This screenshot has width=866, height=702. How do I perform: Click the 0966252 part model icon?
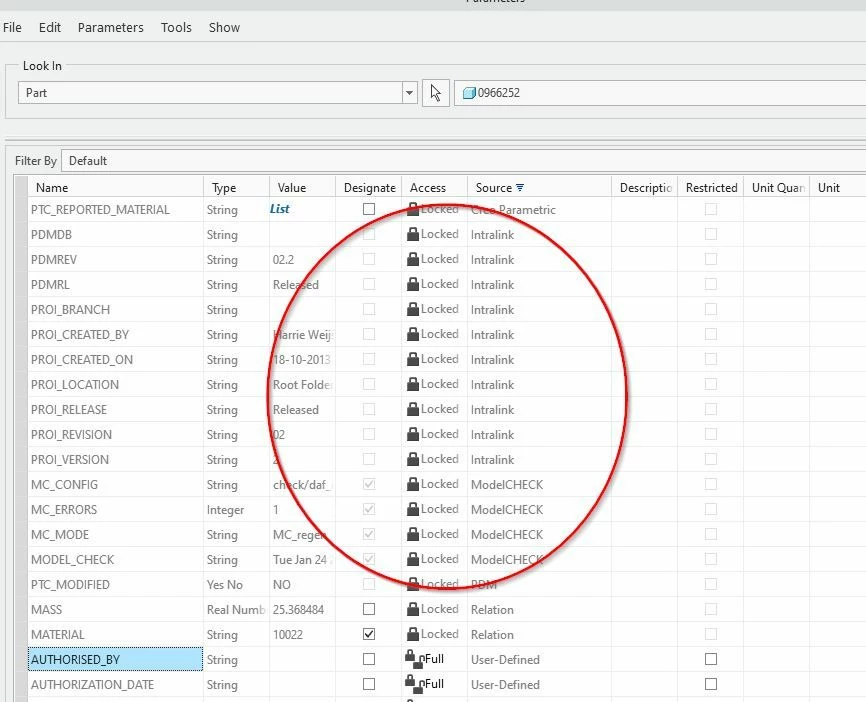click(469, 93)
